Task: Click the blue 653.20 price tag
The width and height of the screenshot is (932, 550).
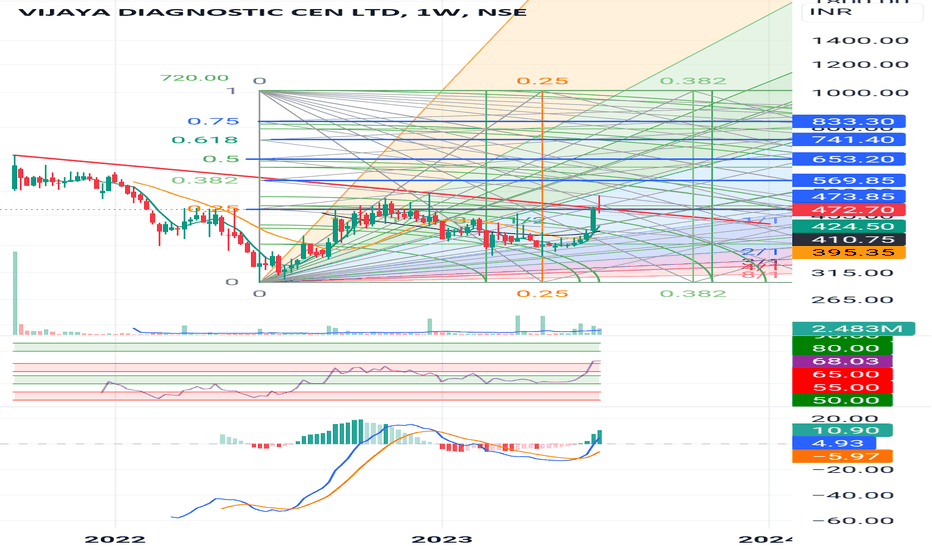Action: pyautogui.click(x=849, y=159)
